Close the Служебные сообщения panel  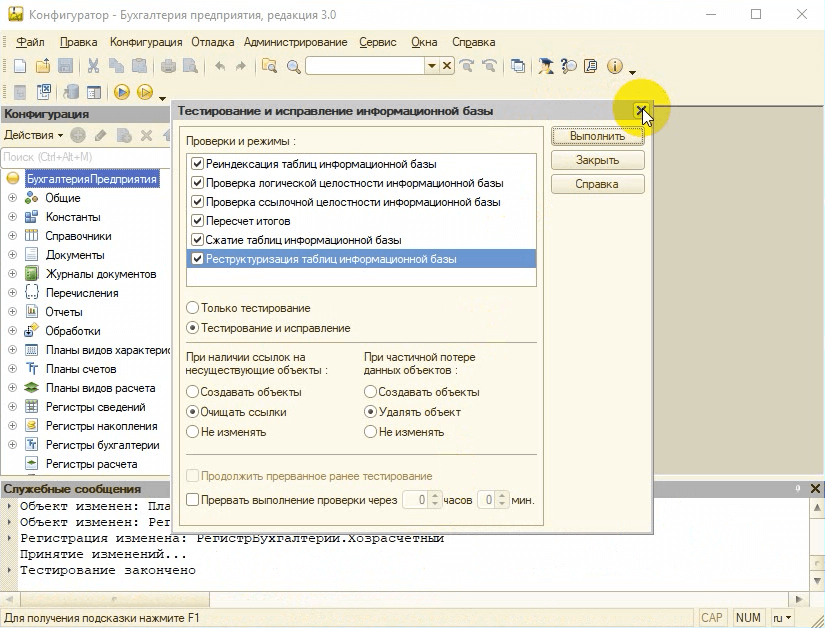coord(815,489)
